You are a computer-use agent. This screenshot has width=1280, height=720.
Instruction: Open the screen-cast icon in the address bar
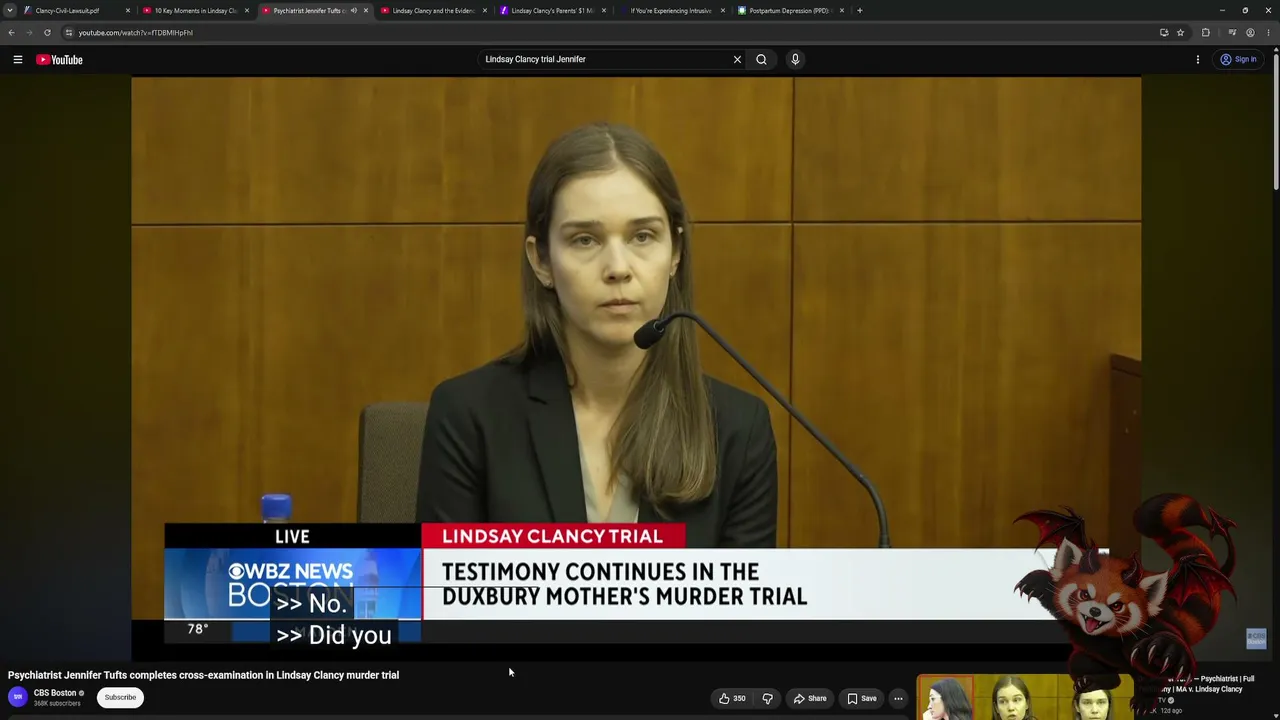[x=1164, y=32]
